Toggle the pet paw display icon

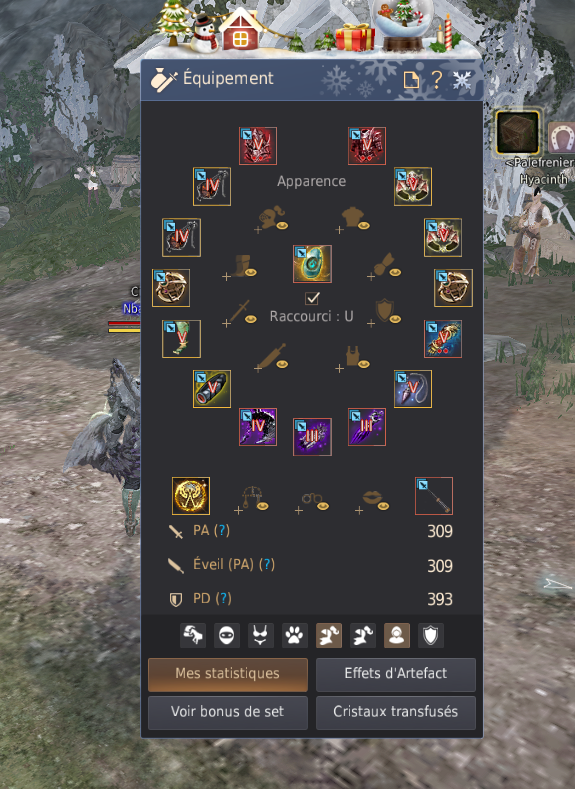pos(294,636)
